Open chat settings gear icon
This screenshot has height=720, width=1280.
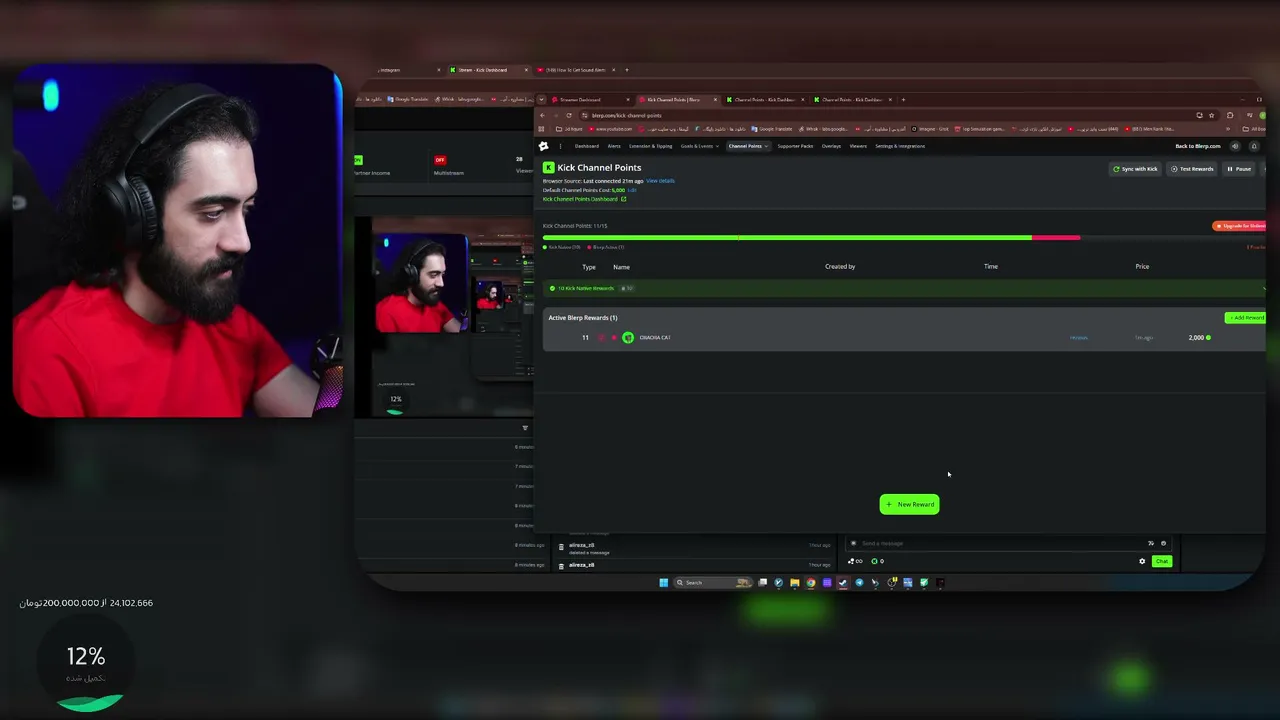coord(1142,561)
